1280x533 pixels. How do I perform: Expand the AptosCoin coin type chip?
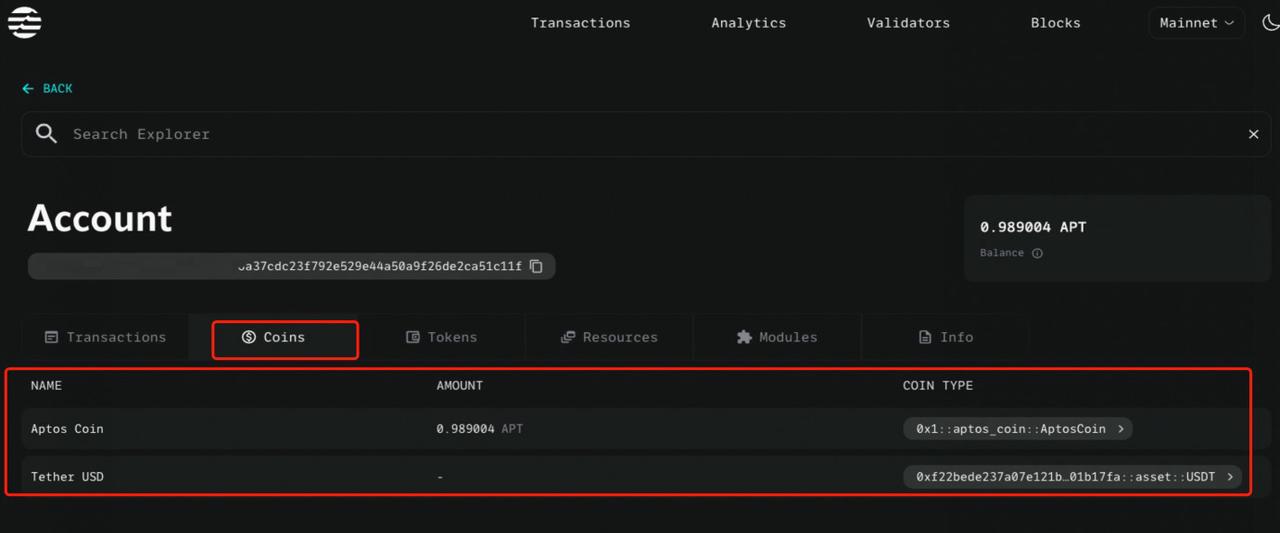point(1018,429)
